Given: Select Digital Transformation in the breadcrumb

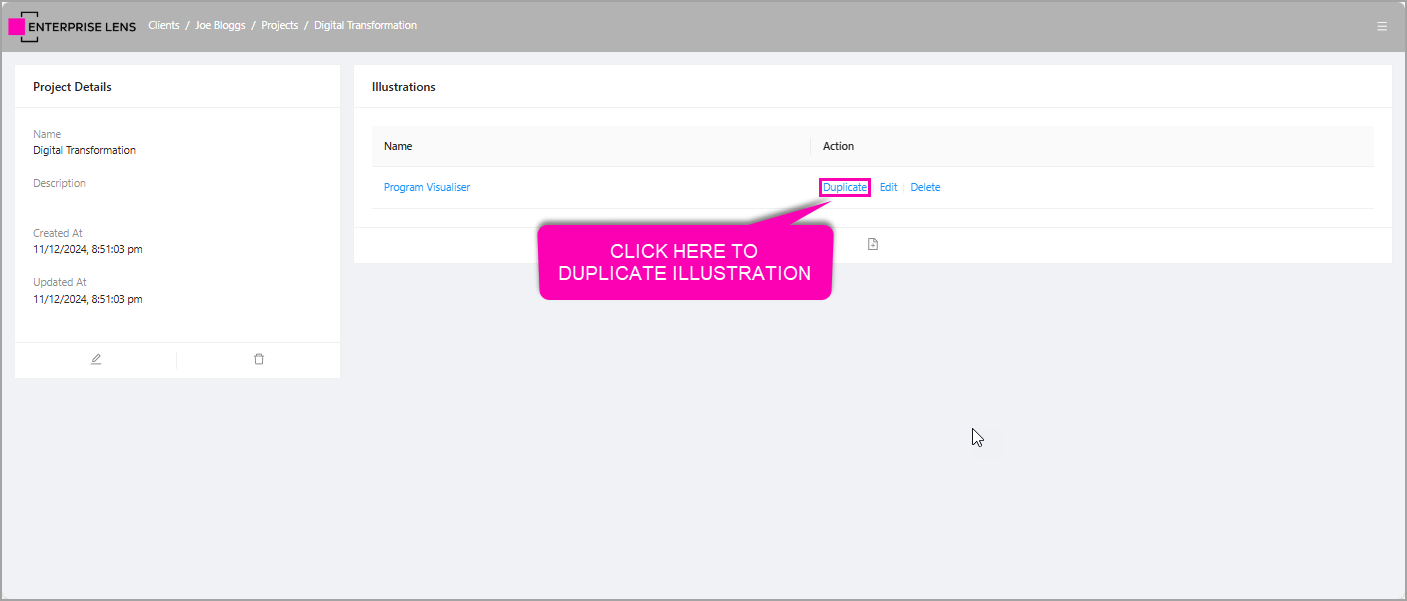Looking at the screenshot, I should pyautogui.click(x=365, y=26).
